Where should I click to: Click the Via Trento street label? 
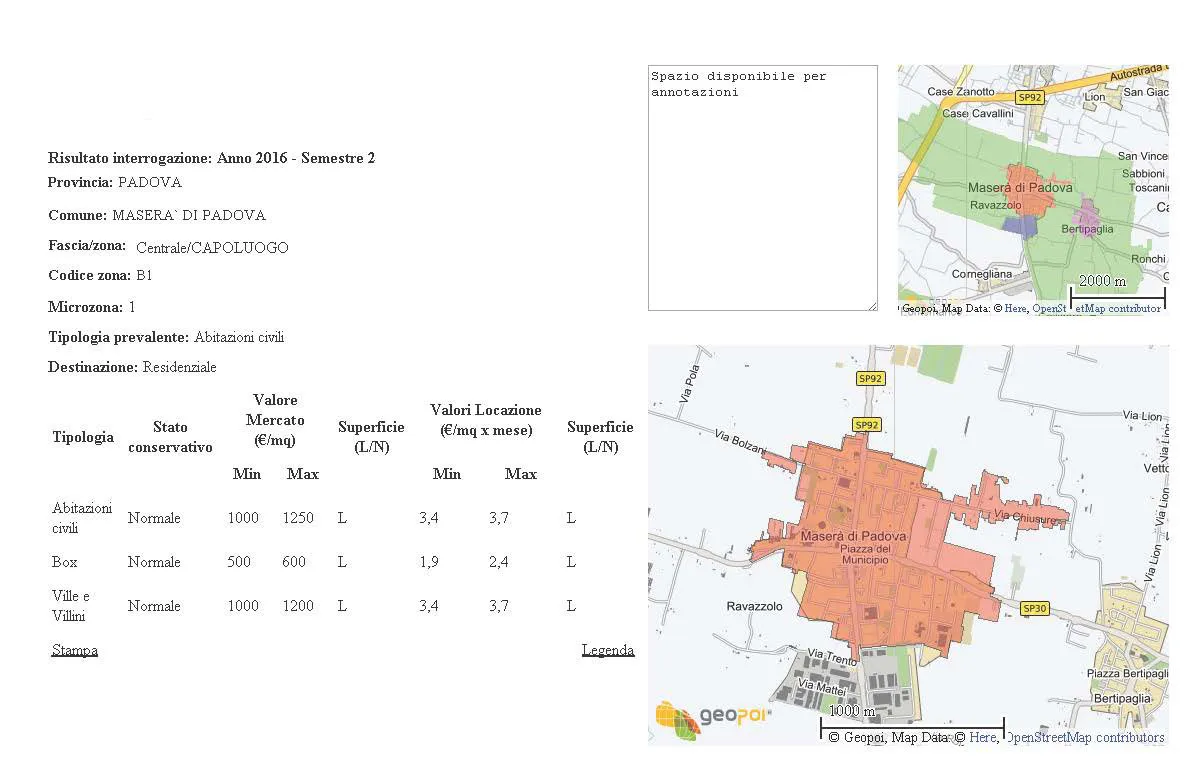pos(833,659)
